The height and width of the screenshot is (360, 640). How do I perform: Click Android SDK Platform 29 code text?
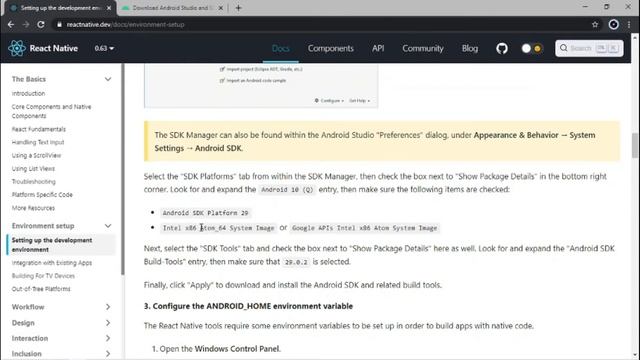pos(205,213)
